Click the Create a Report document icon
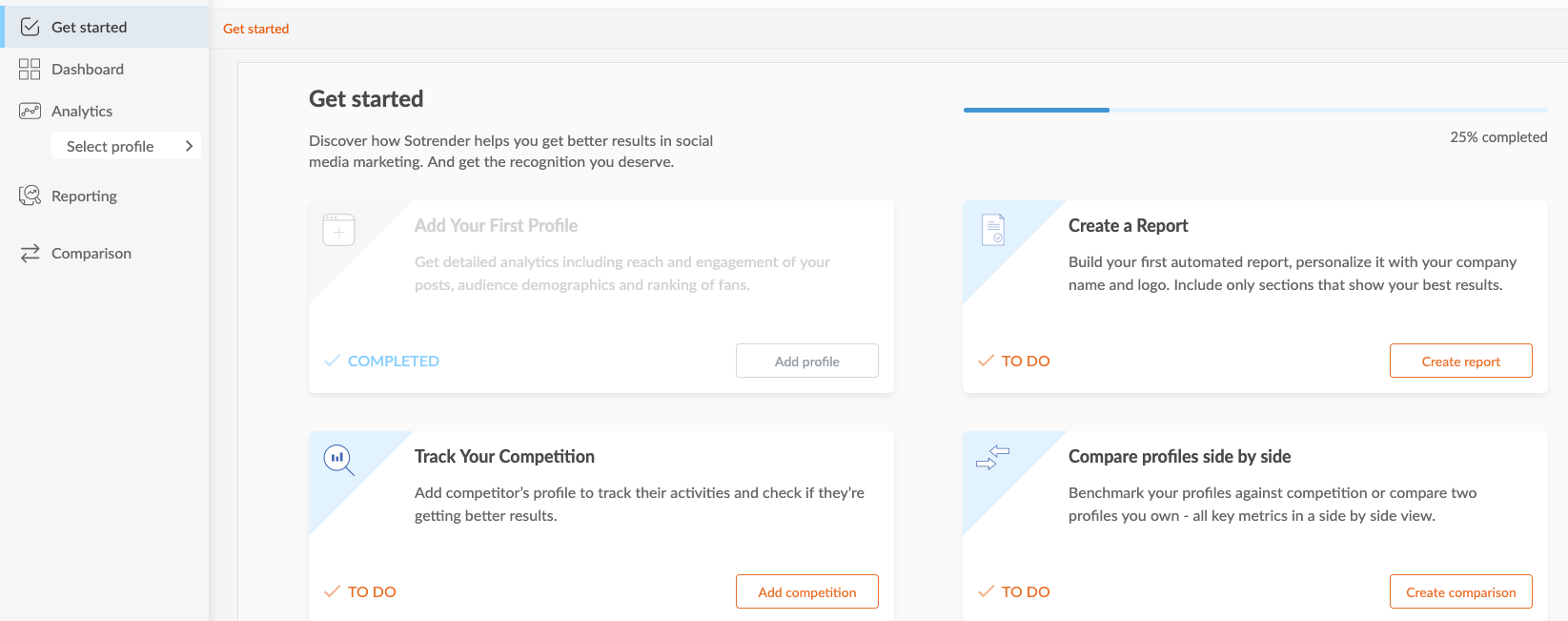 point(993,229)
